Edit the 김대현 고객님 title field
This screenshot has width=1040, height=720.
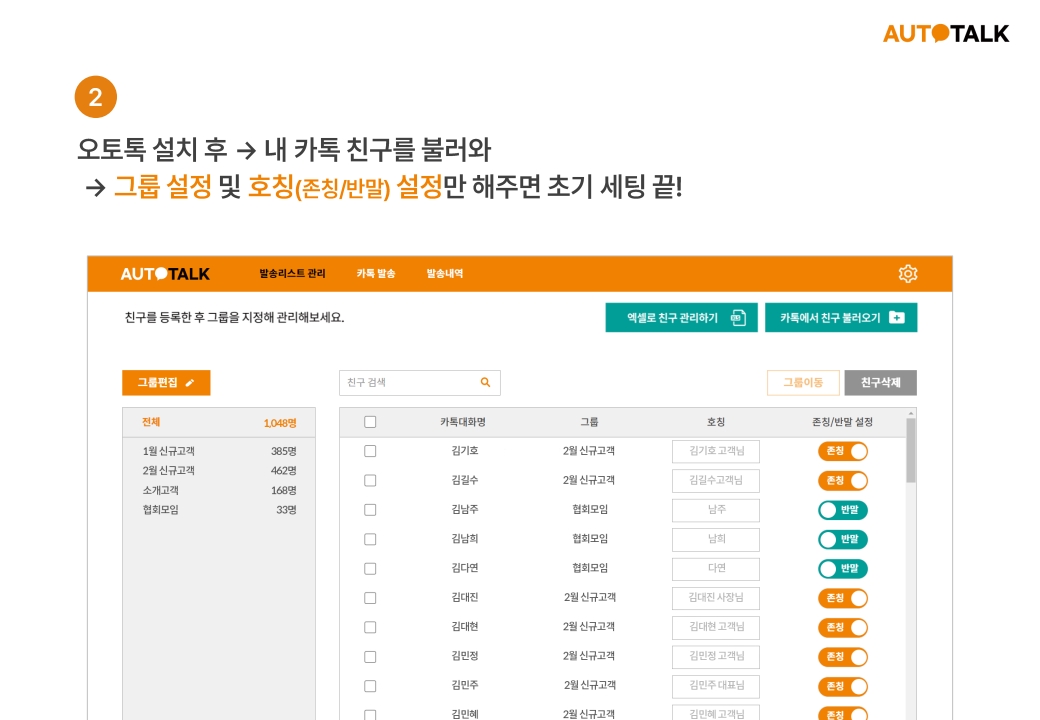[x=716, y=627]
